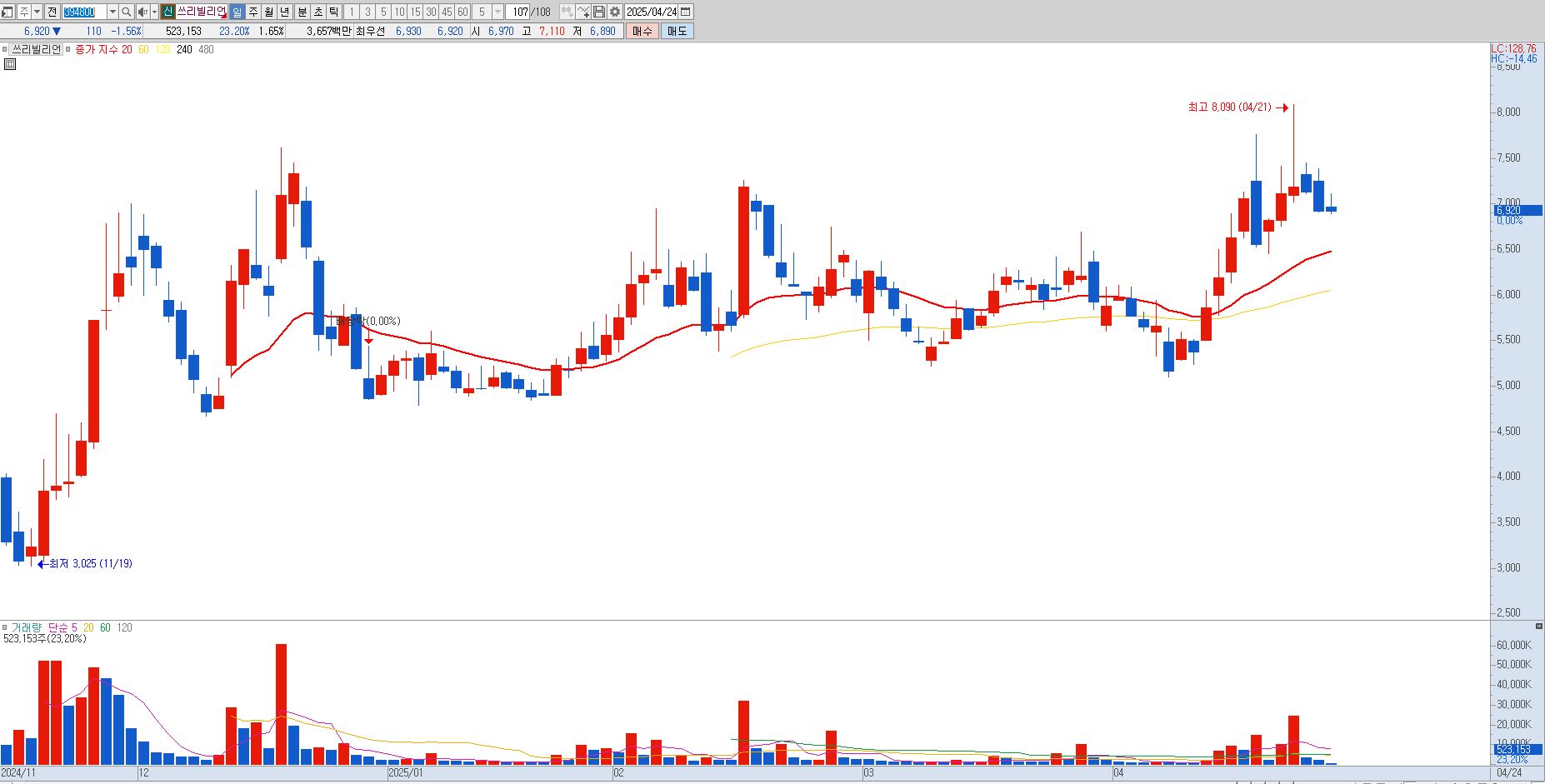This screenshot has width=1545, height=784.
Task: Click the date field 2025/04/24
Action: tap(652, 12)
